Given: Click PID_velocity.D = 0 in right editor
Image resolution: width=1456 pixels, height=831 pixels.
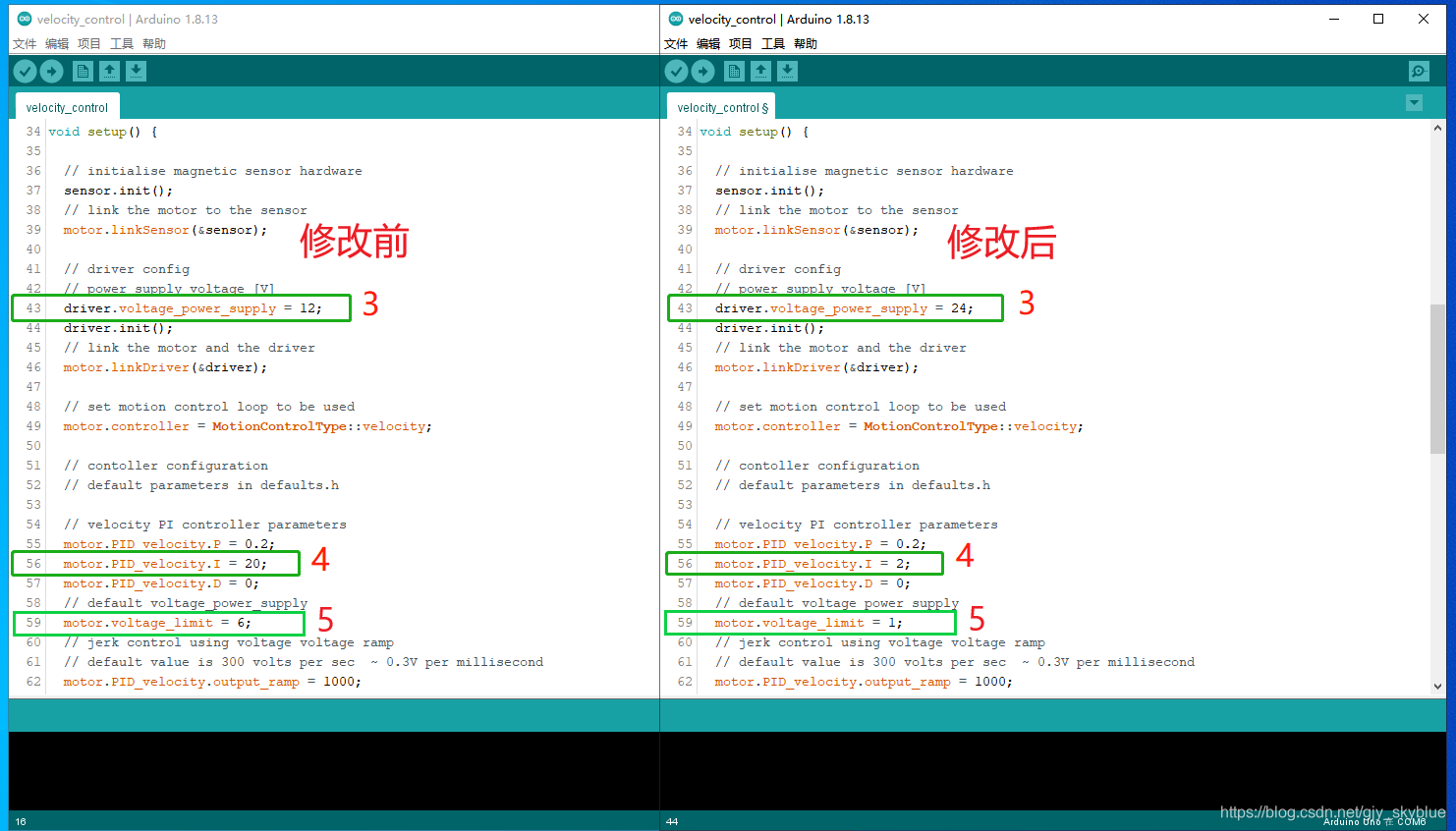Looking at the screenshot, I should pos(812,583).
